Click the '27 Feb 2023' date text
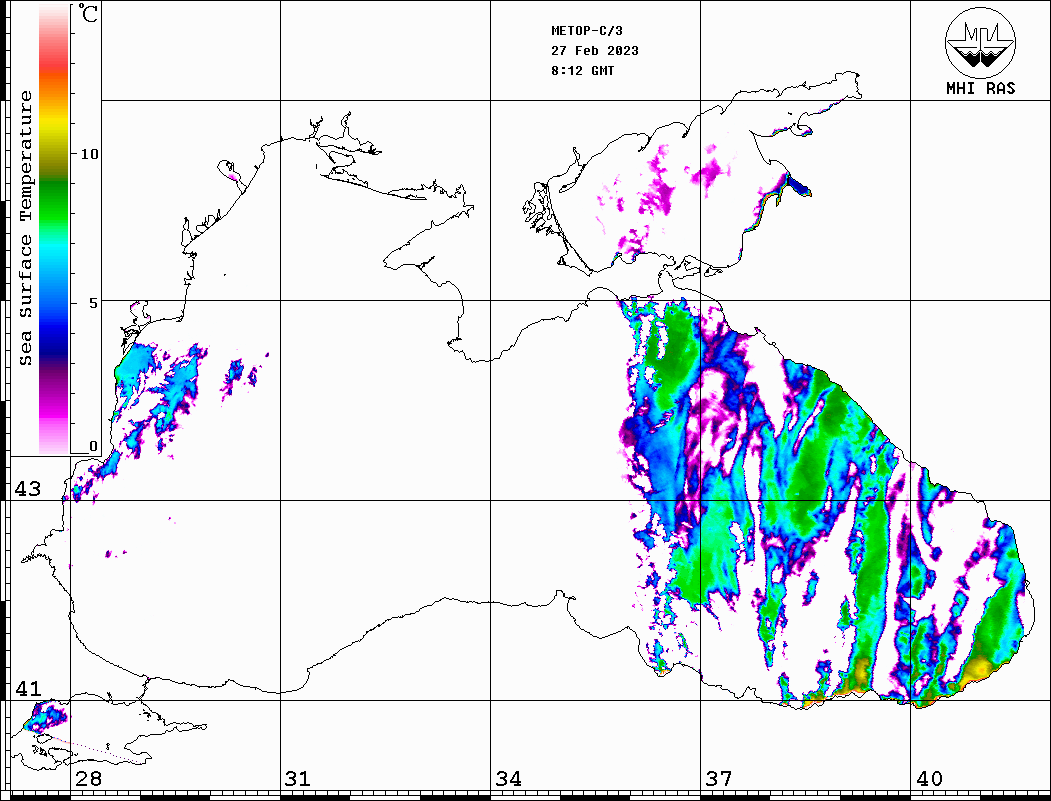The image size is (1051, 801). 595,51
